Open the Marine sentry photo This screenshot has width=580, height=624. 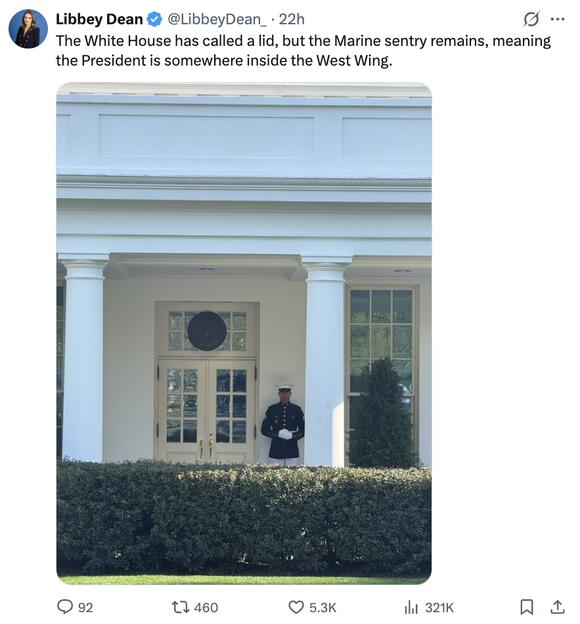[244, 333]
